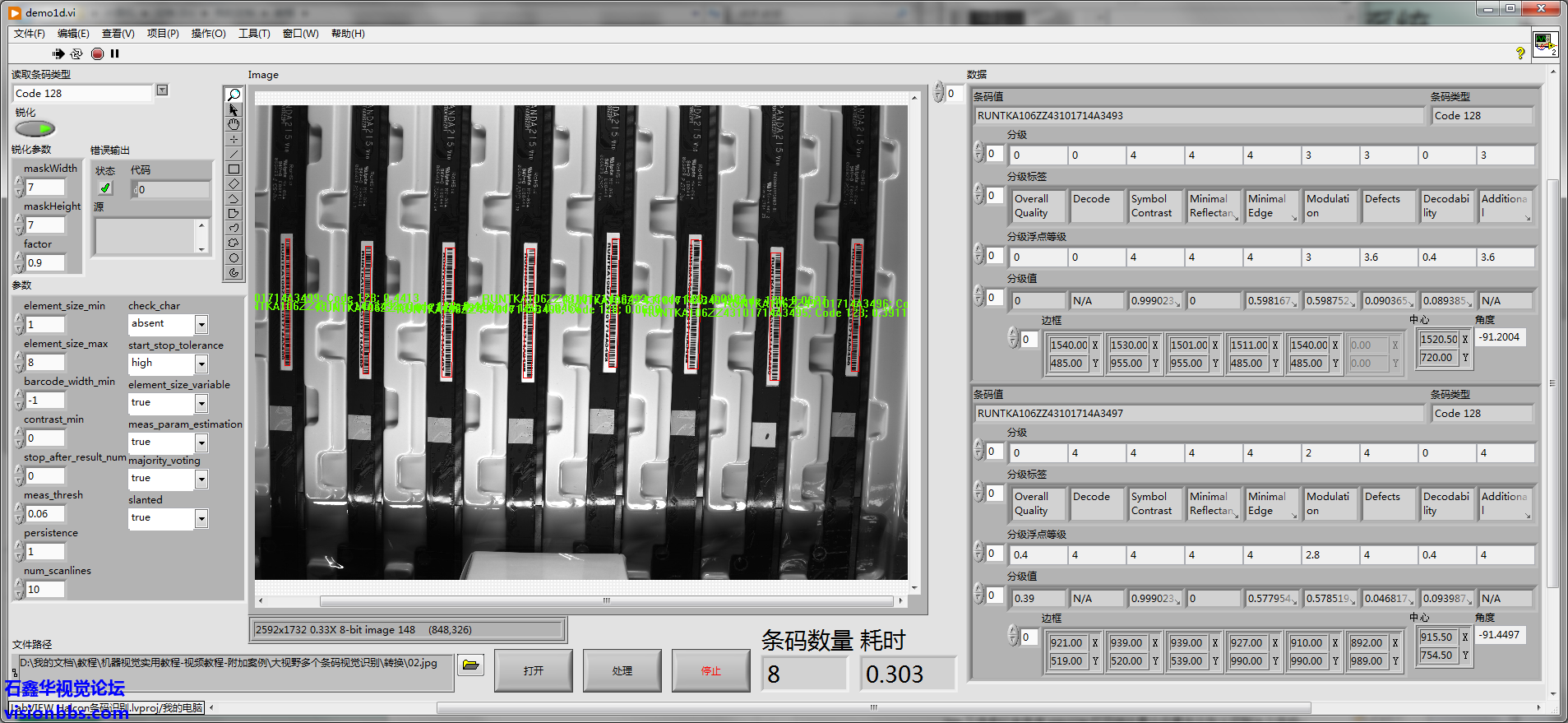This screenshot has width=1568, height=723.
Task: Click the folder browse icon beside file path
Action: tap(471, 665)
